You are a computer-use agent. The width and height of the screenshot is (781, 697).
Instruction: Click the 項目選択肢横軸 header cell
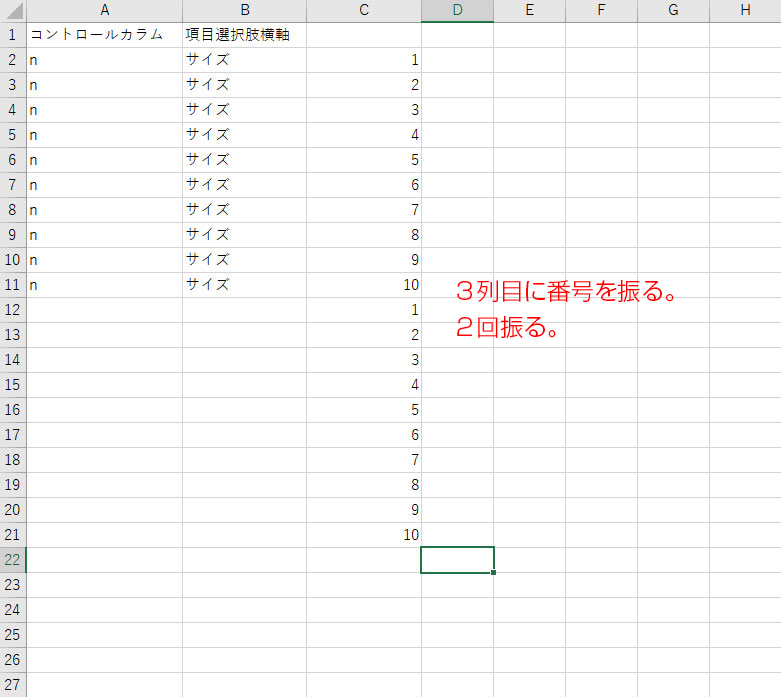244,35
